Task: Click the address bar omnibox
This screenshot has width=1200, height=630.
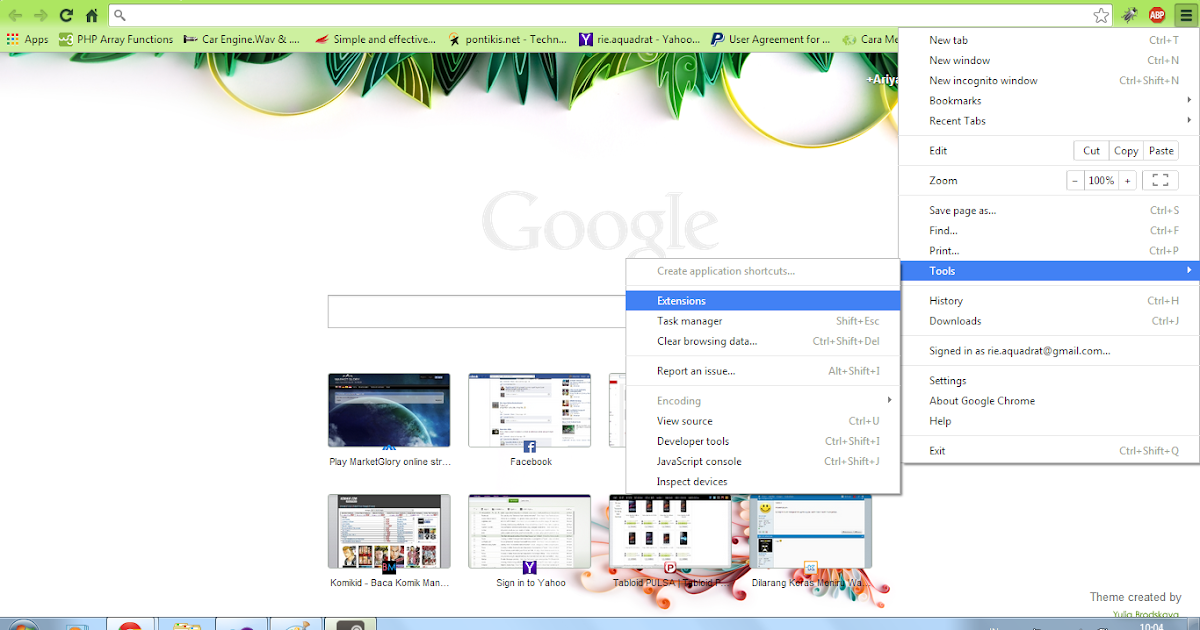Action: 610,15
